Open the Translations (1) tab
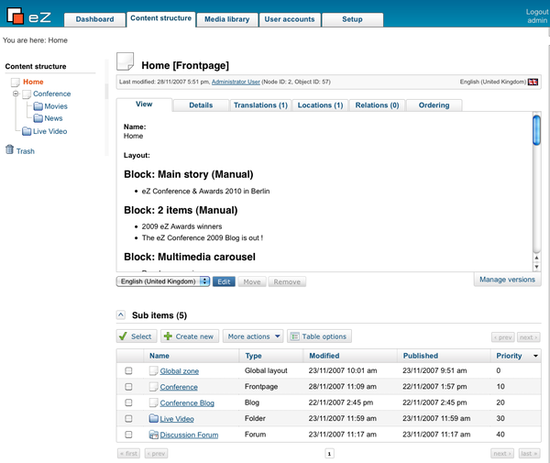 coord(261,105)
